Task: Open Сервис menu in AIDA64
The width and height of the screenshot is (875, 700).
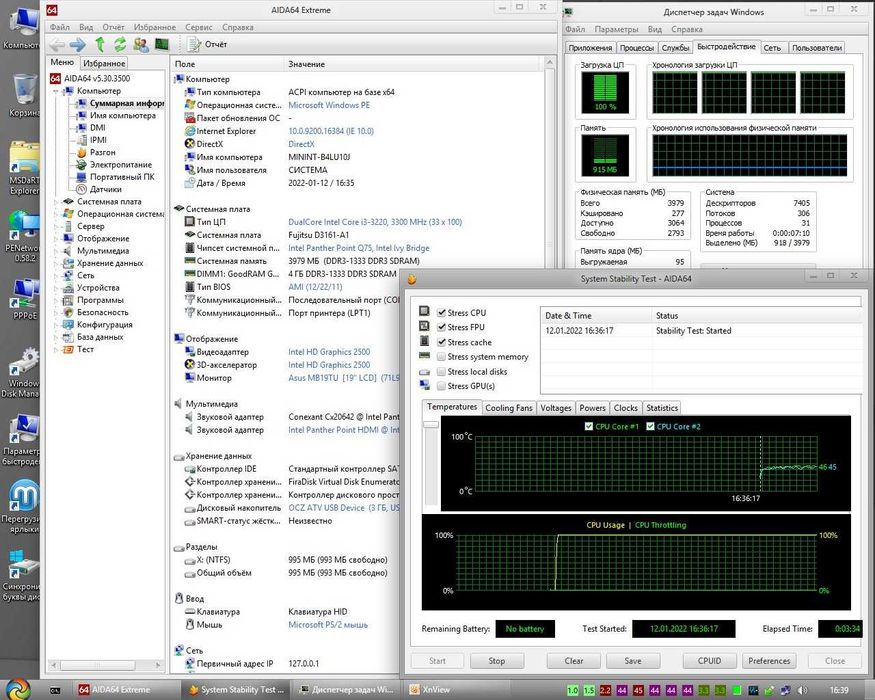Action: [x=199, y=27]
